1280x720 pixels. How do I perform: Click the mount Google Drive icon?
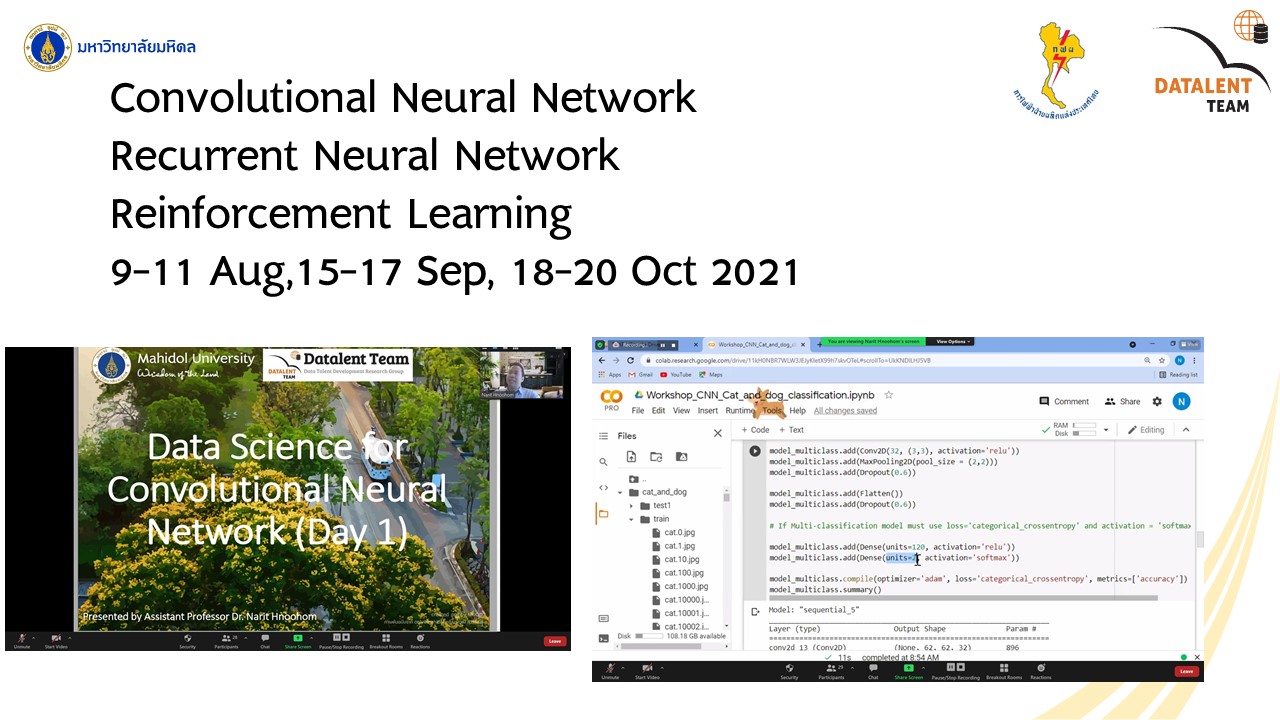coord(682,457)
